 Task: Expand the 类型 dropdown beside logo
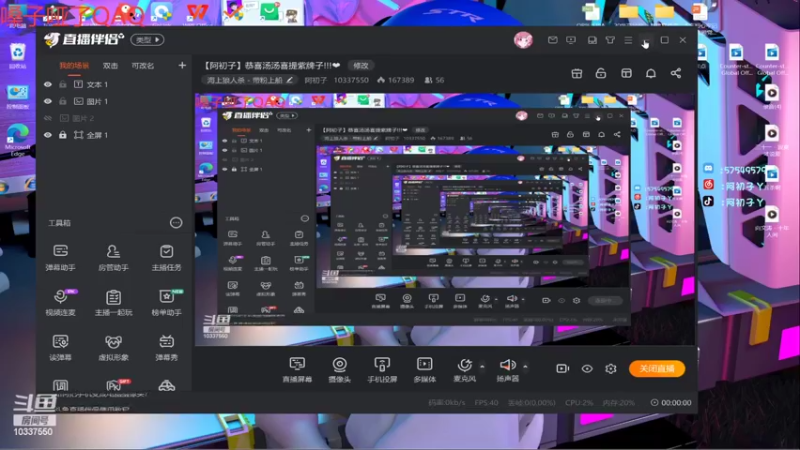click(147, 39)
